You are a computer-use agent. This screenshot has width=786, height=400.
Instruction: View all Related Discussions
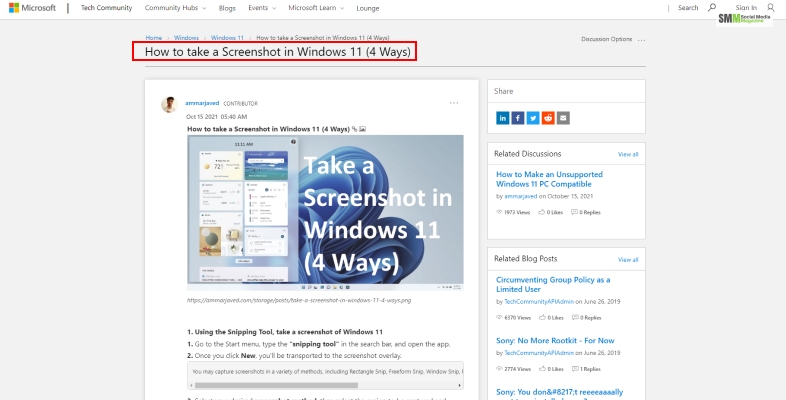click(628, 154)
